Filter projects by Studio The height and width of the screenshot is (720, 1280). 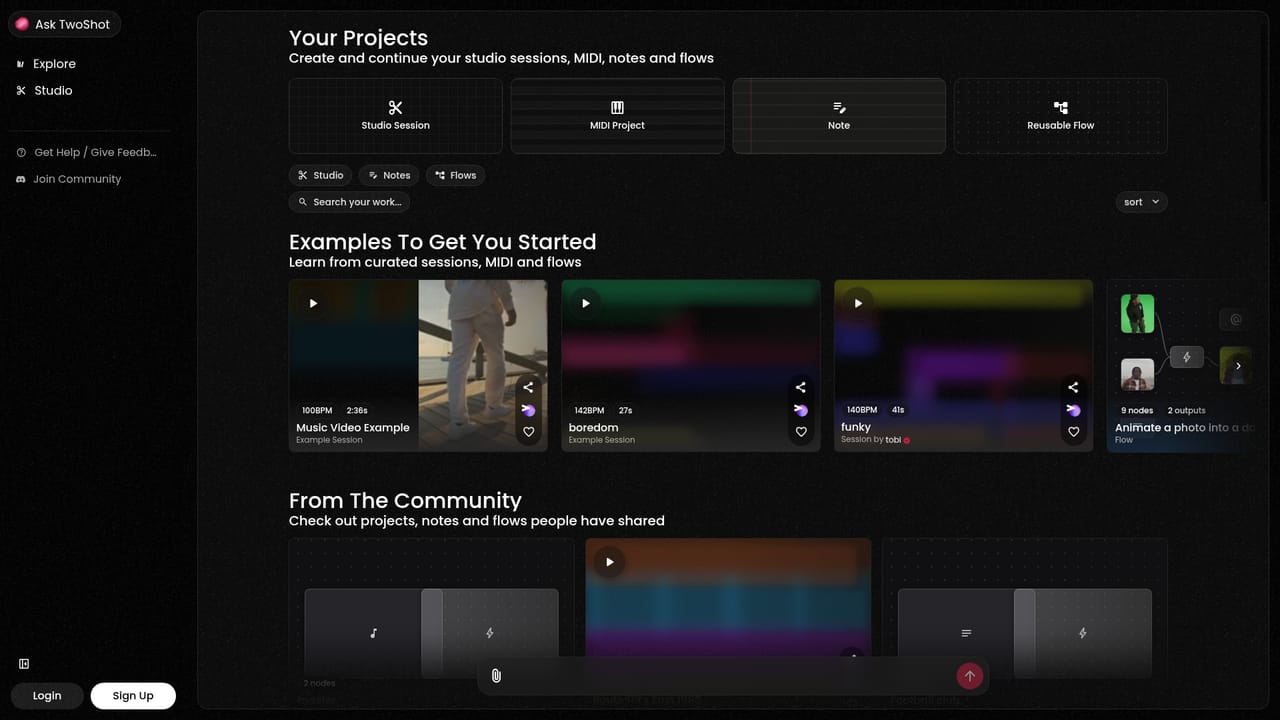320,175
